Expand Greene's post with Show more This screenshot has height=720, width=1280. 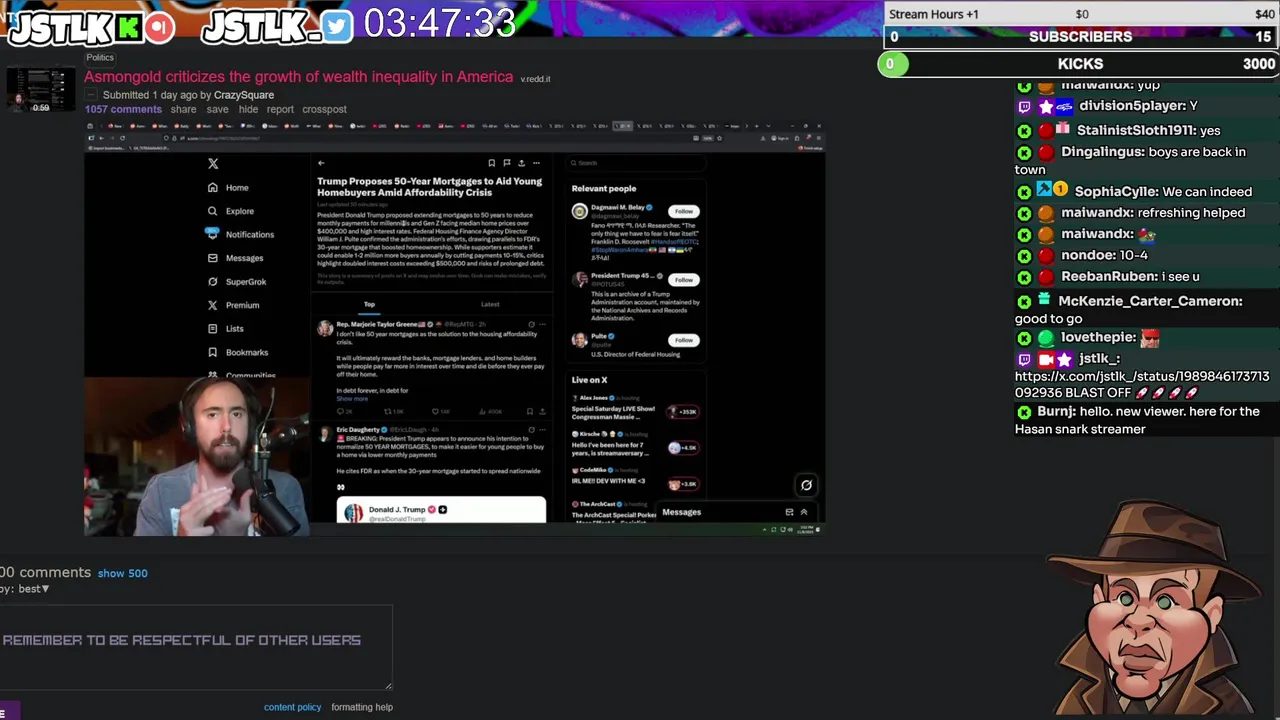[352, 399]
